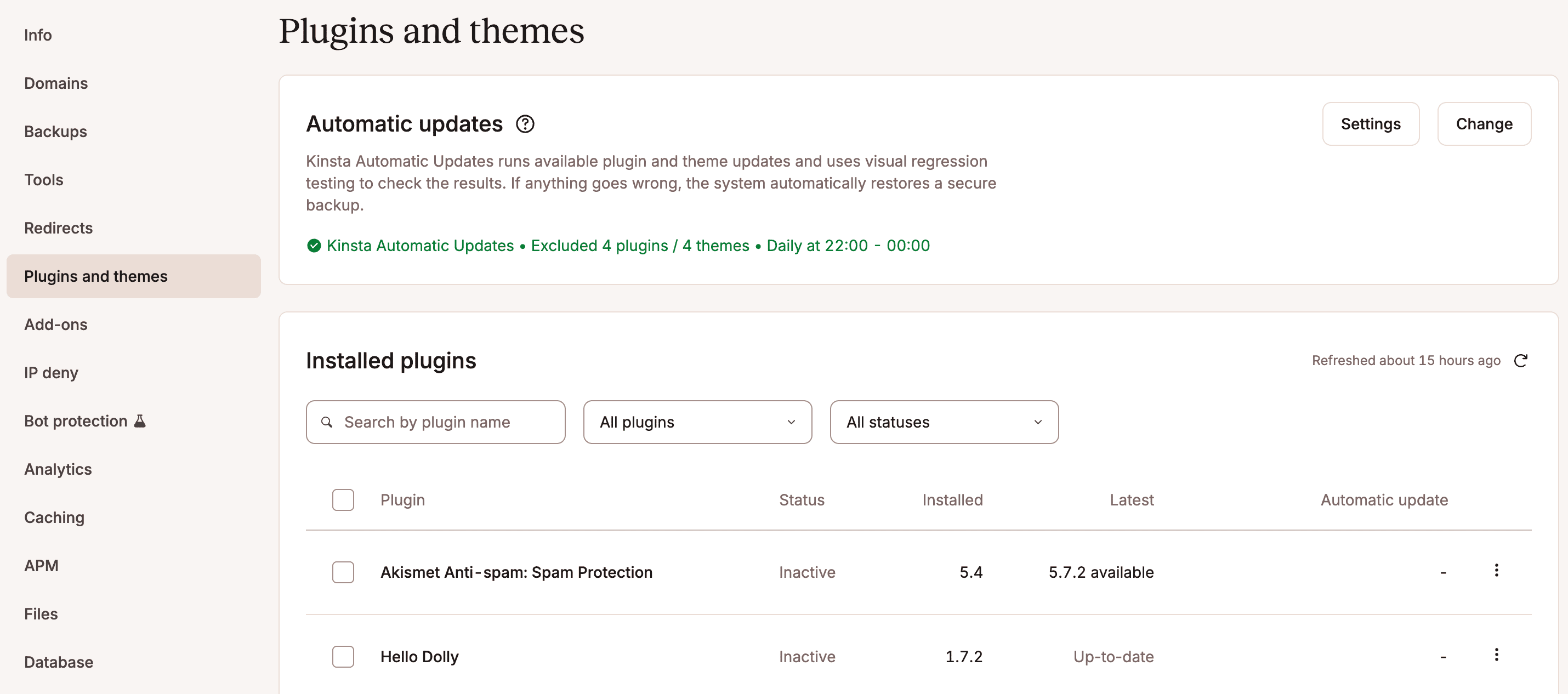Click the Installed column header
This screenshot has width=1568, height=694.
click(952, 500)
